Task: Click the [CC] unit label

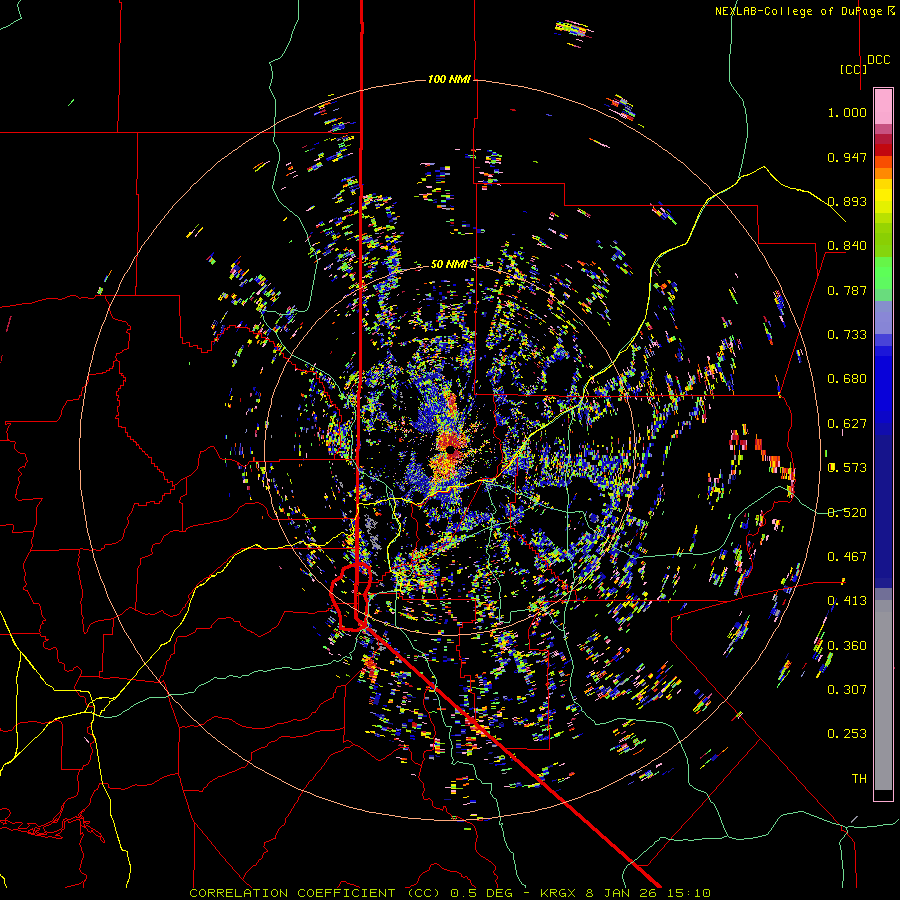Action: pyautogui.click(x=853, y=69)
